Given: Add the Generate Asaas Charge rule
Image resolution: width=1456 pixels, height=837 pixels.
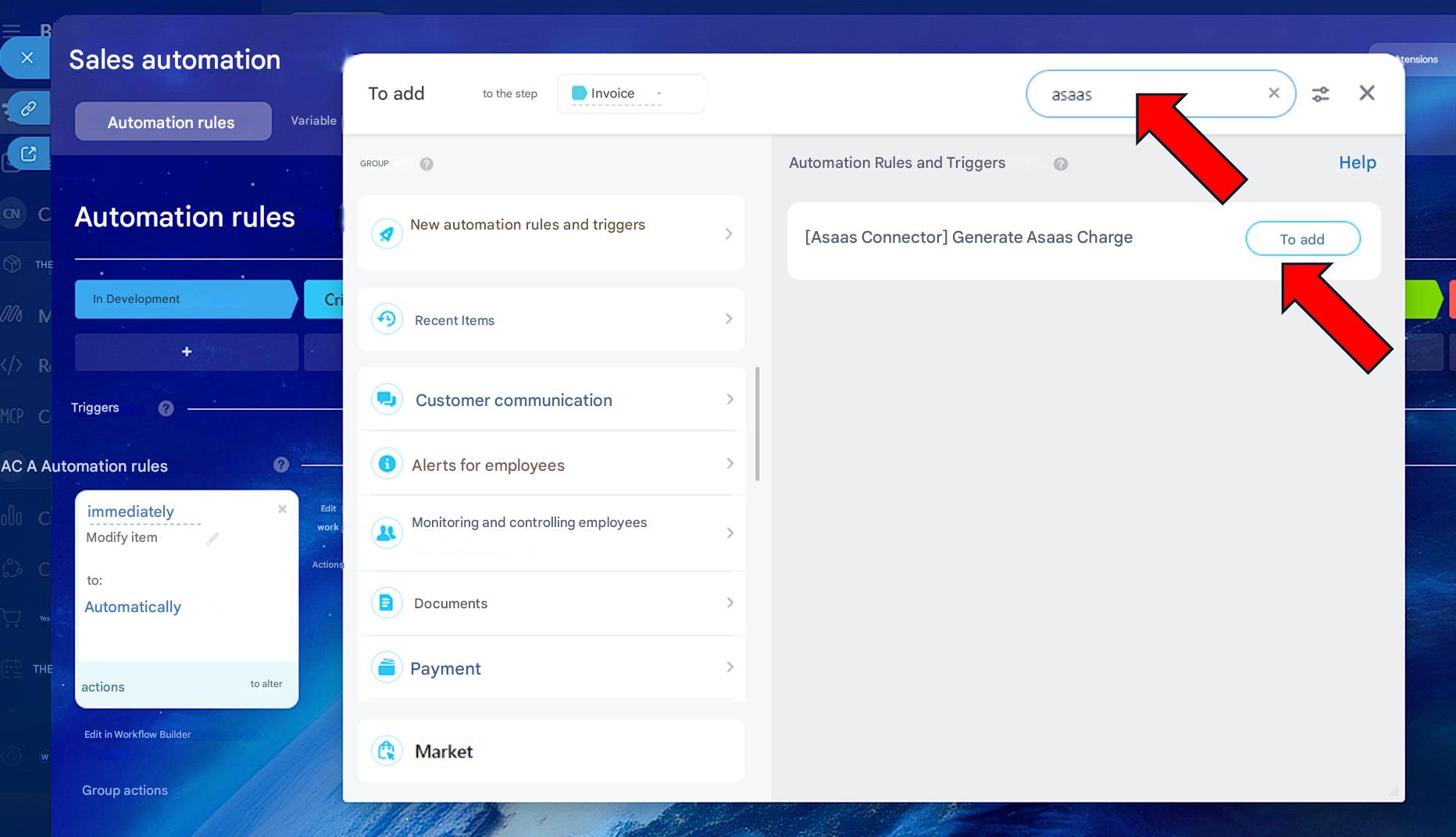Looking at the screenshot, I should tap(1302, 239).
